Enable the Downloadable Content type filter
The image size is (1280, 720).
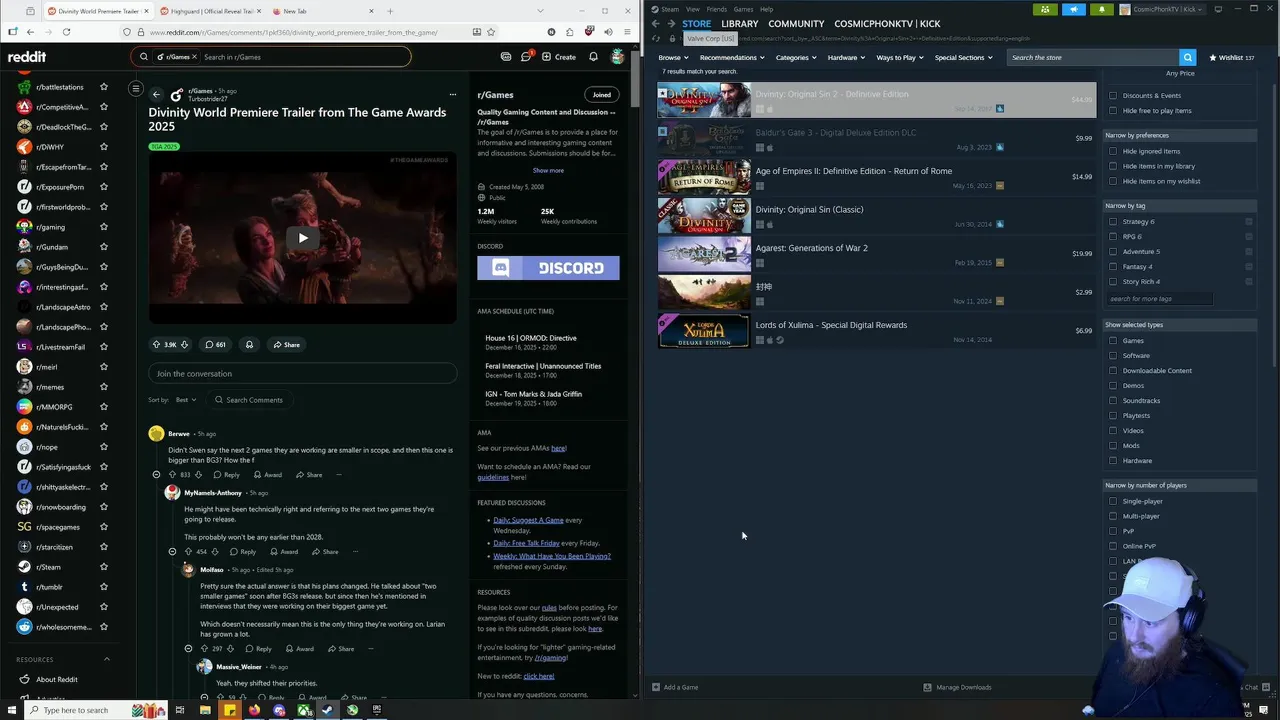click(1113, 371)
